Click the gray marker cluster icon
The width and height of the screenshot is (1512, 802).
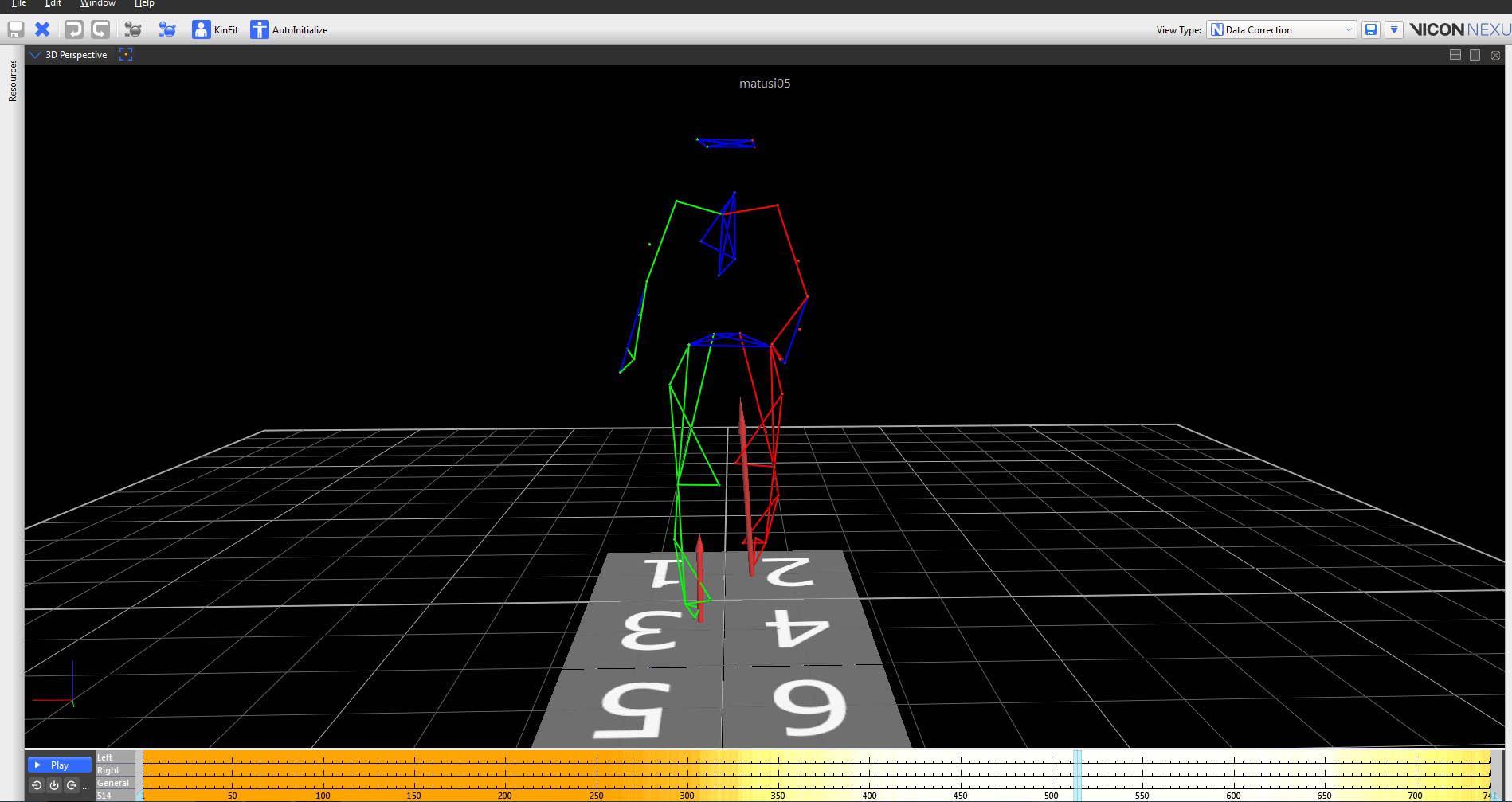[133, 29]
